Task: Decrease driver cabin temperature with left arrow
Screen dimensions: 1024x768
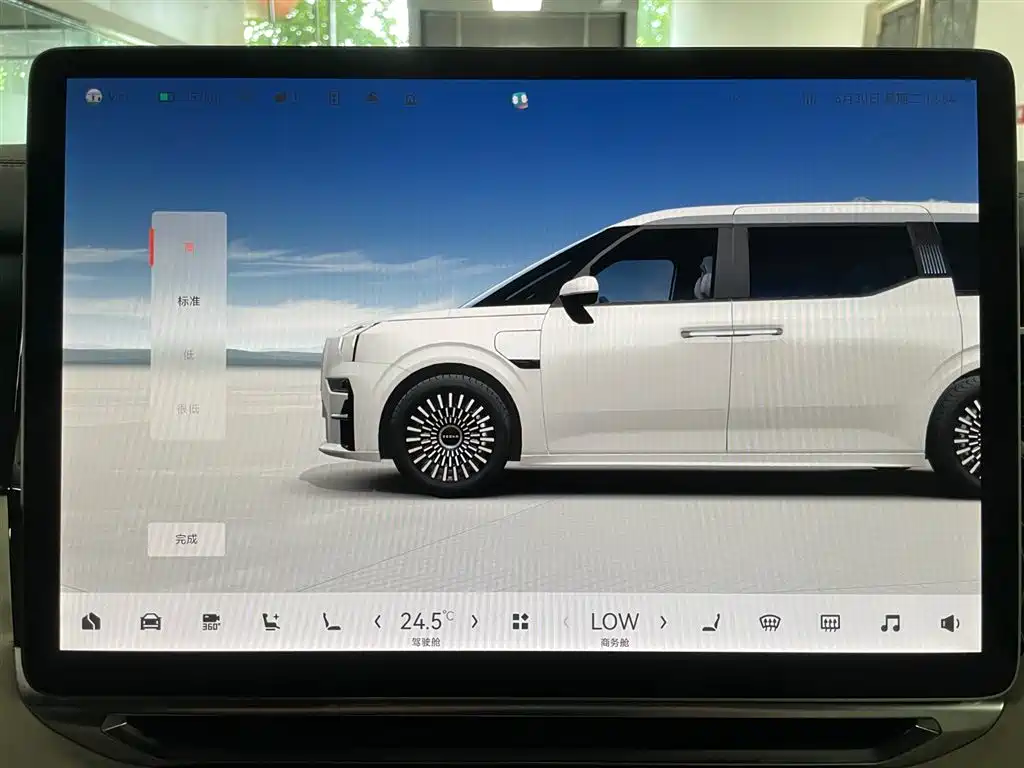Action: point(377,622)
